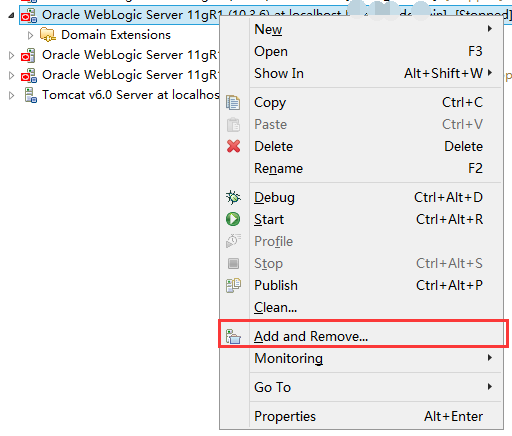Select Publish in the context menu

[x=361, y=285]
